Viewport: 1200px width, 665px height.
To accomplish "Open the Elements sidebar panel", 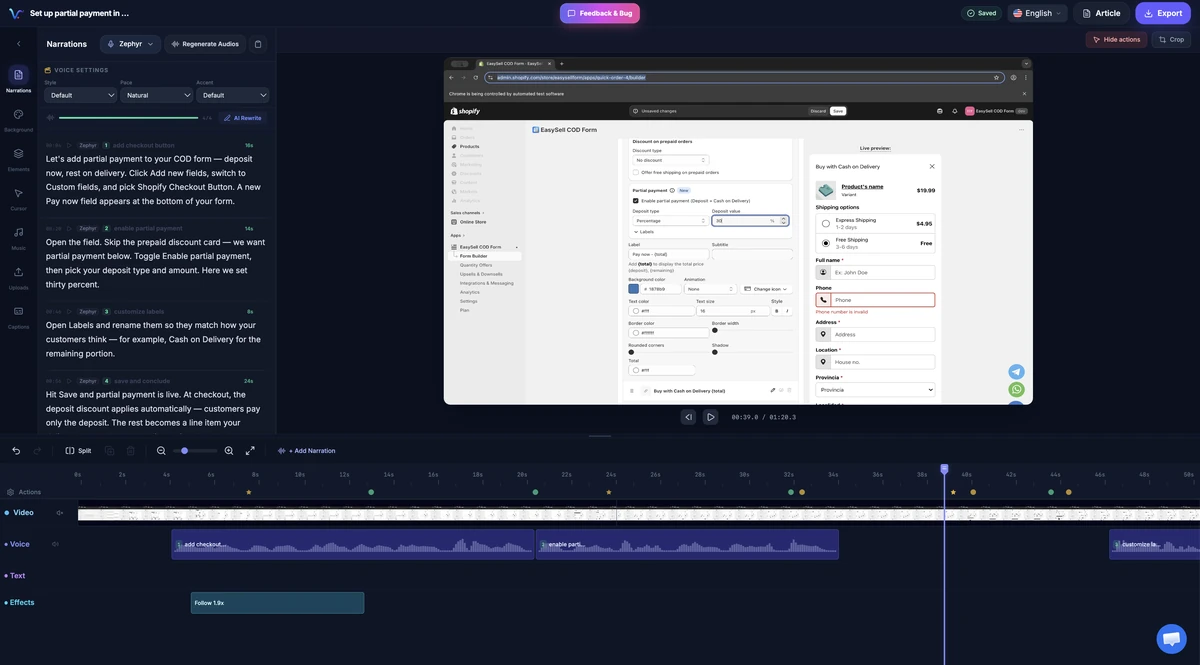I will [18, 158].
